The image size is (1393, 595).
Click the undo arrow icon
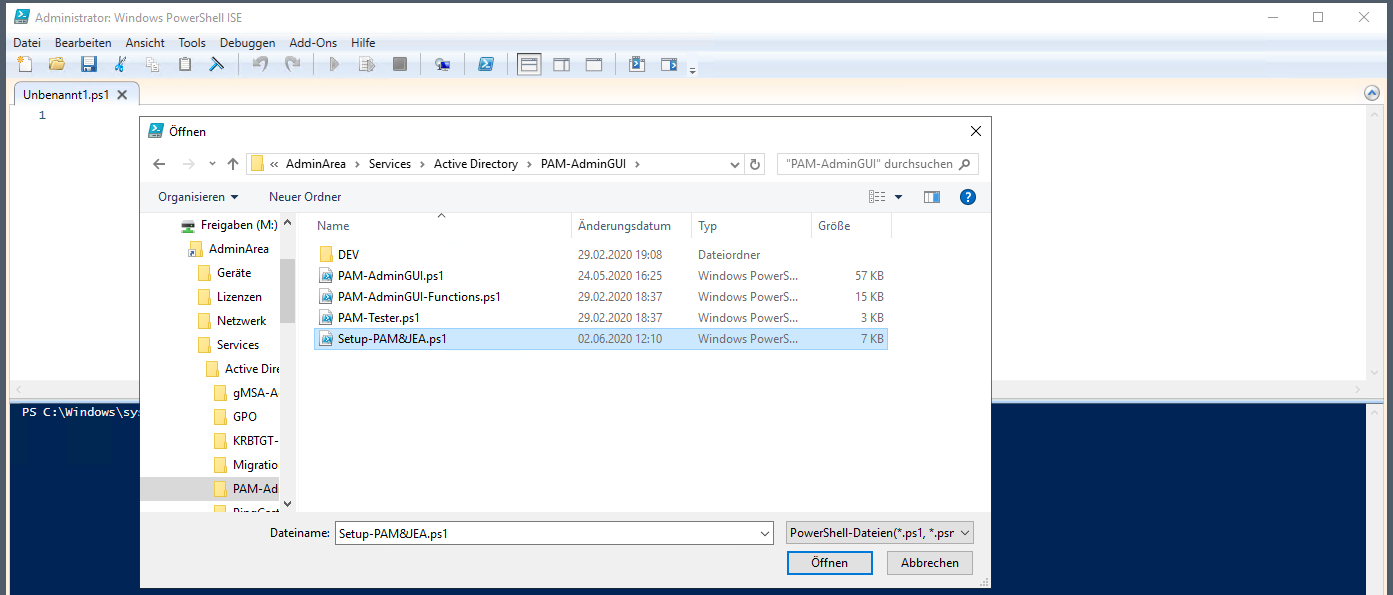[260, 65]
